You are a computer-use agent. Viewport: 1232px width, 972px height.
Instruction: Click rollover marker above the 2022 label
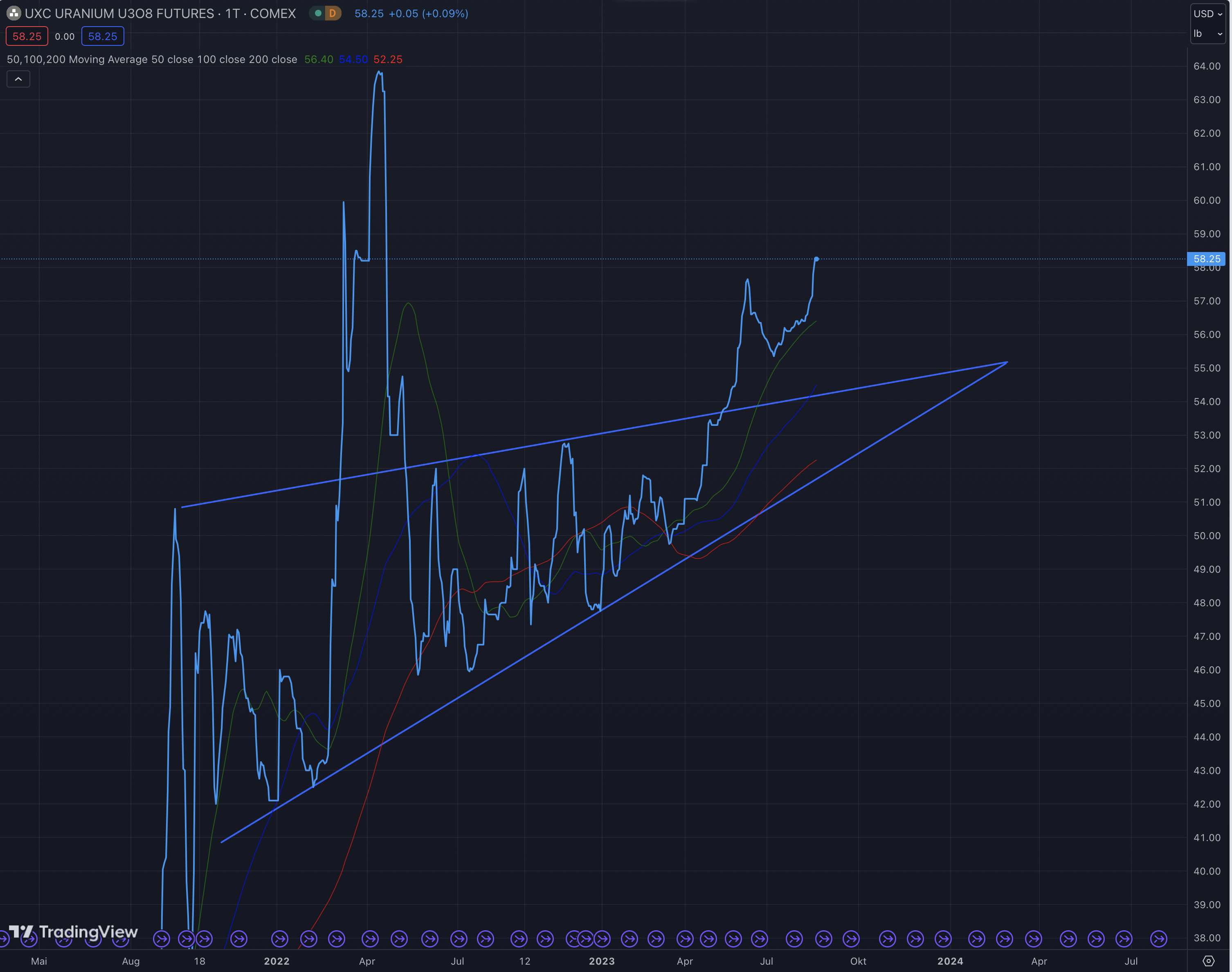pyautogui.click(x=279, y=938)
